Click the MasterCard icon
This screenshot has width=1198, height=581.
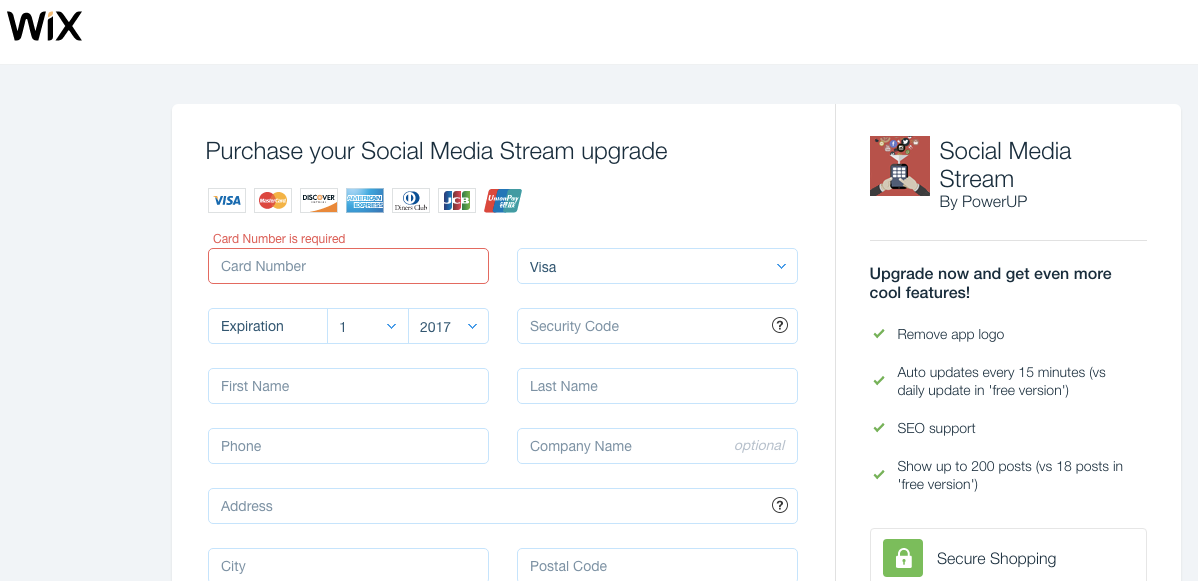pos(273,201)
